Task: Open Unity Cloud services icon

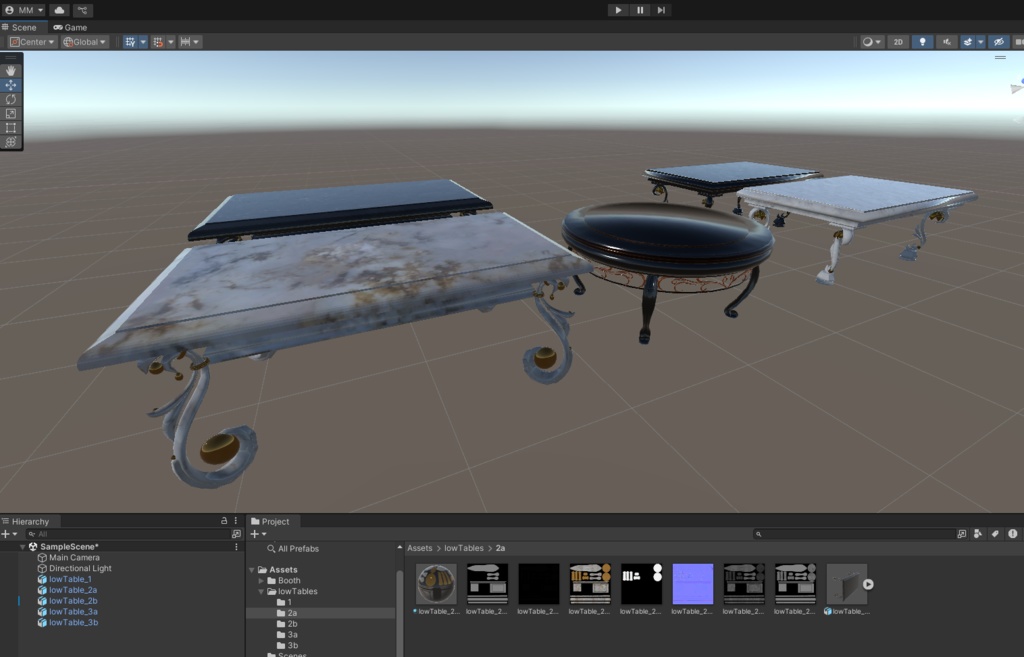Action: [59, 10]
